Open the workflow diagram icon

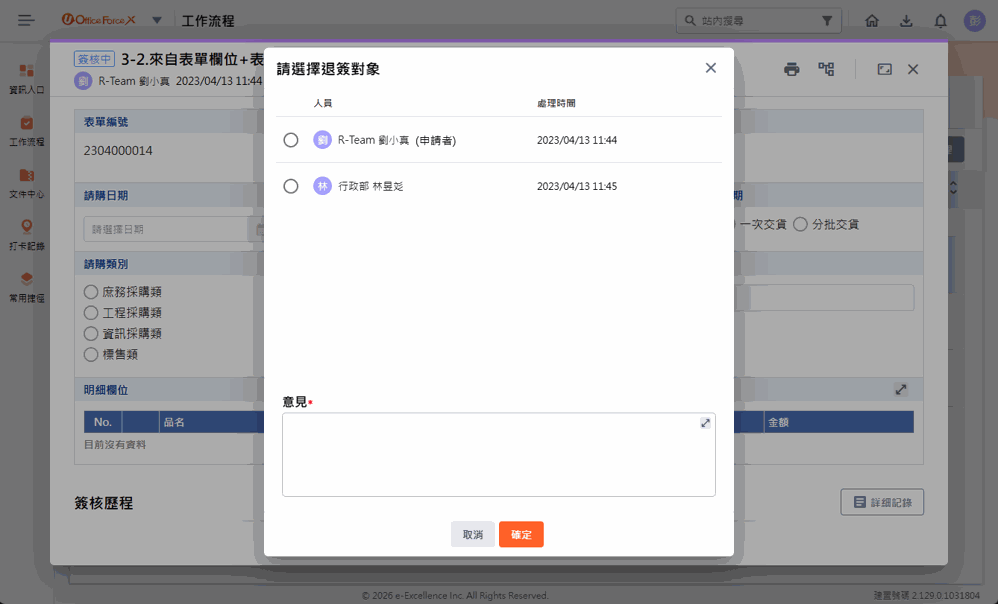[826, 69]
